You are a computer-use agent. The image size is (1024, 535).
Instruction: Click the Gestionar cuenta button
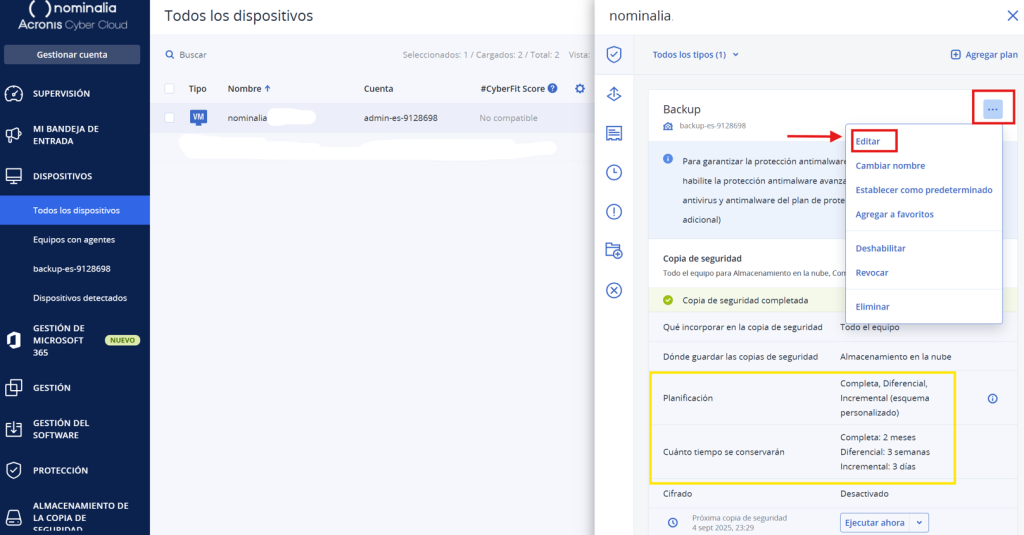[72, 55]
